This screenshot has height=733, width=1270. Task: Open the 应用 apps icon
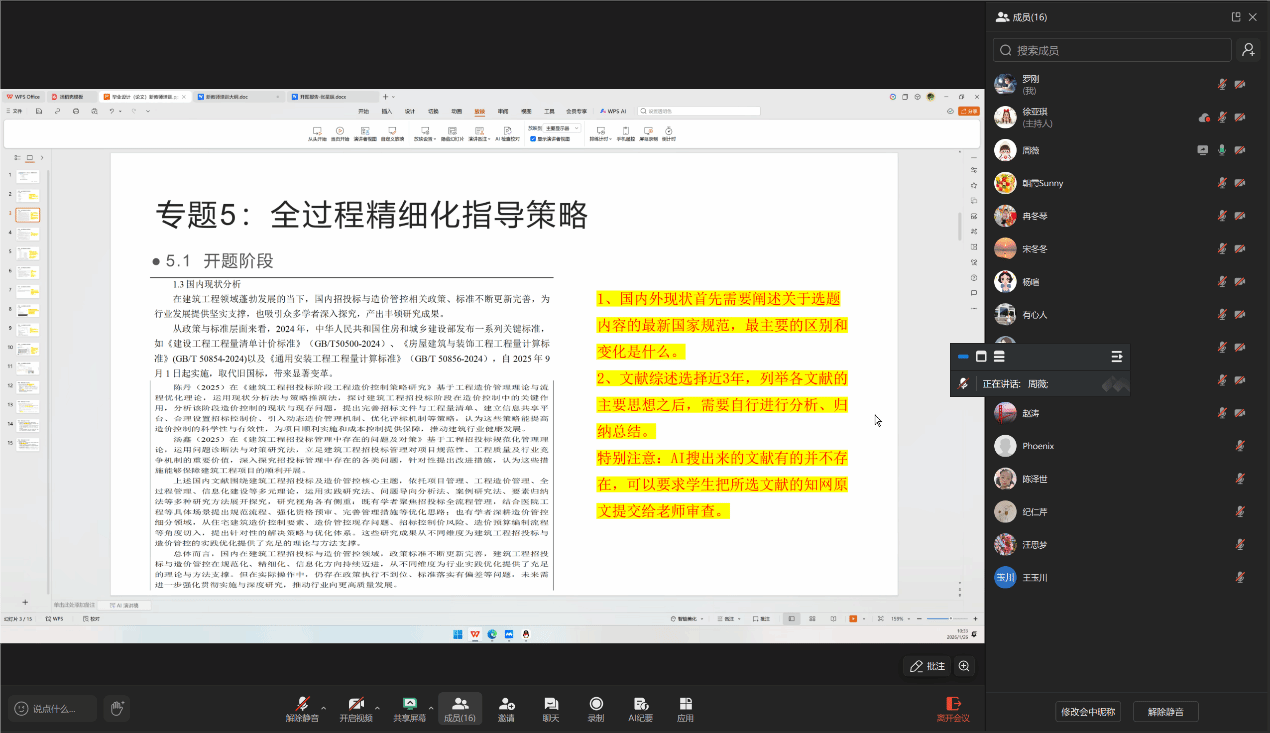tap(685, 708)
